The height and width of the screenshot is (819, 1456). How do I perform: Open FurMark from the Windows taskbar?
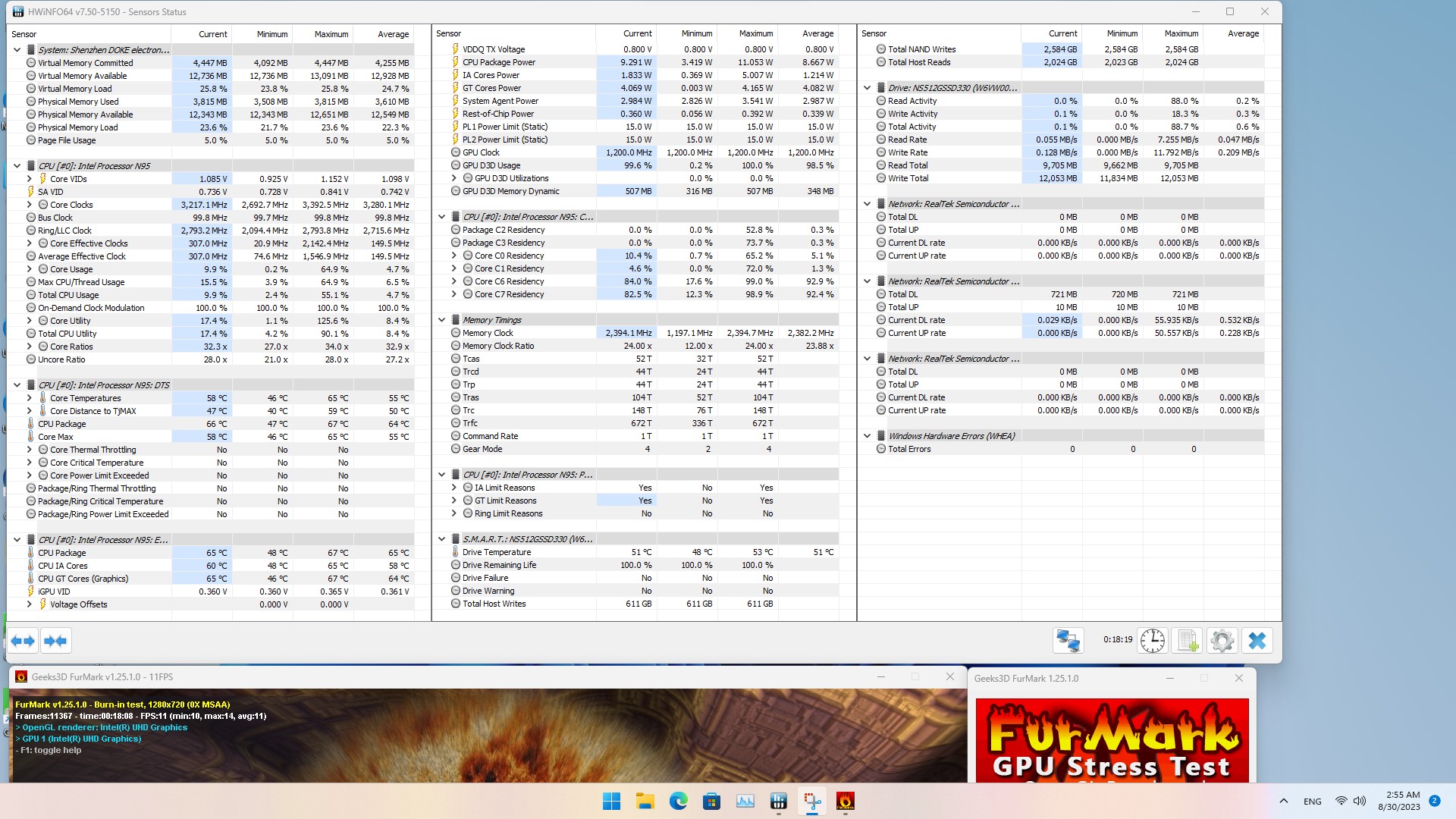(x=845, y=801)
